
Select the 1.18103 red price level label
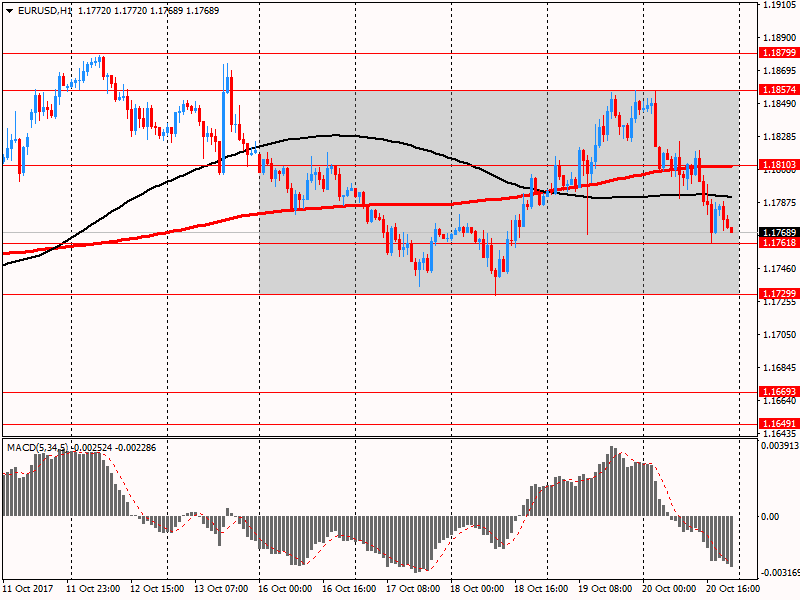(779, 165)
